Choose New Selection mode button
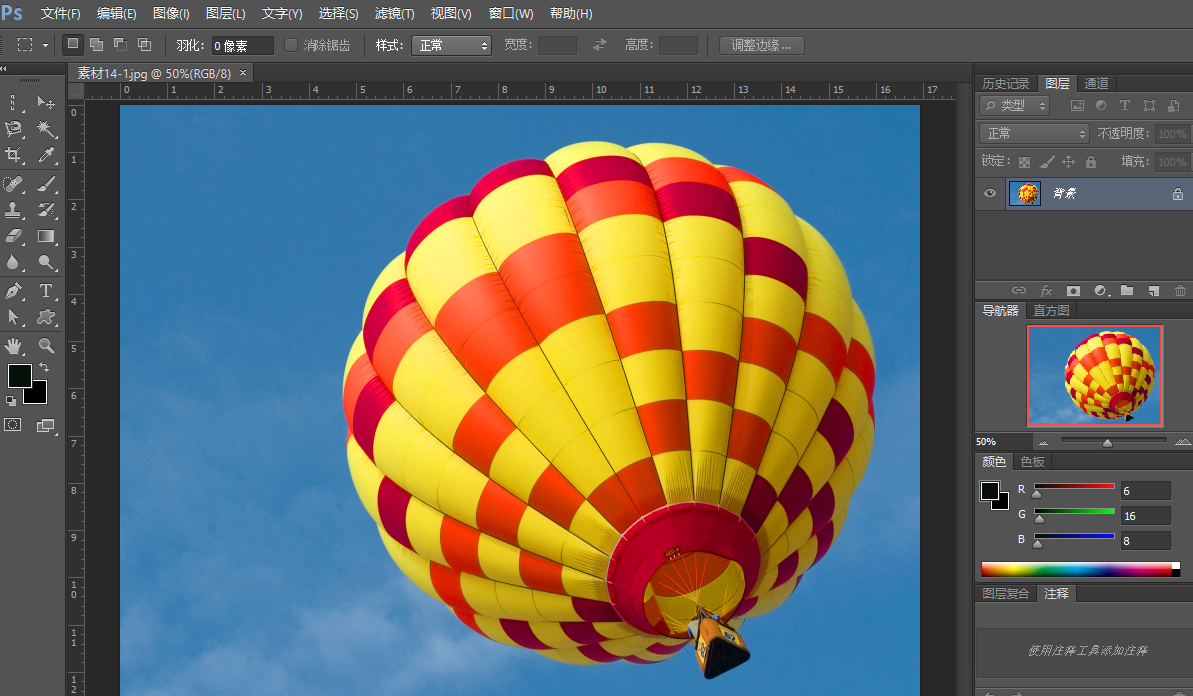Screen dimensions: 1193x696 (x=72, y=44)
